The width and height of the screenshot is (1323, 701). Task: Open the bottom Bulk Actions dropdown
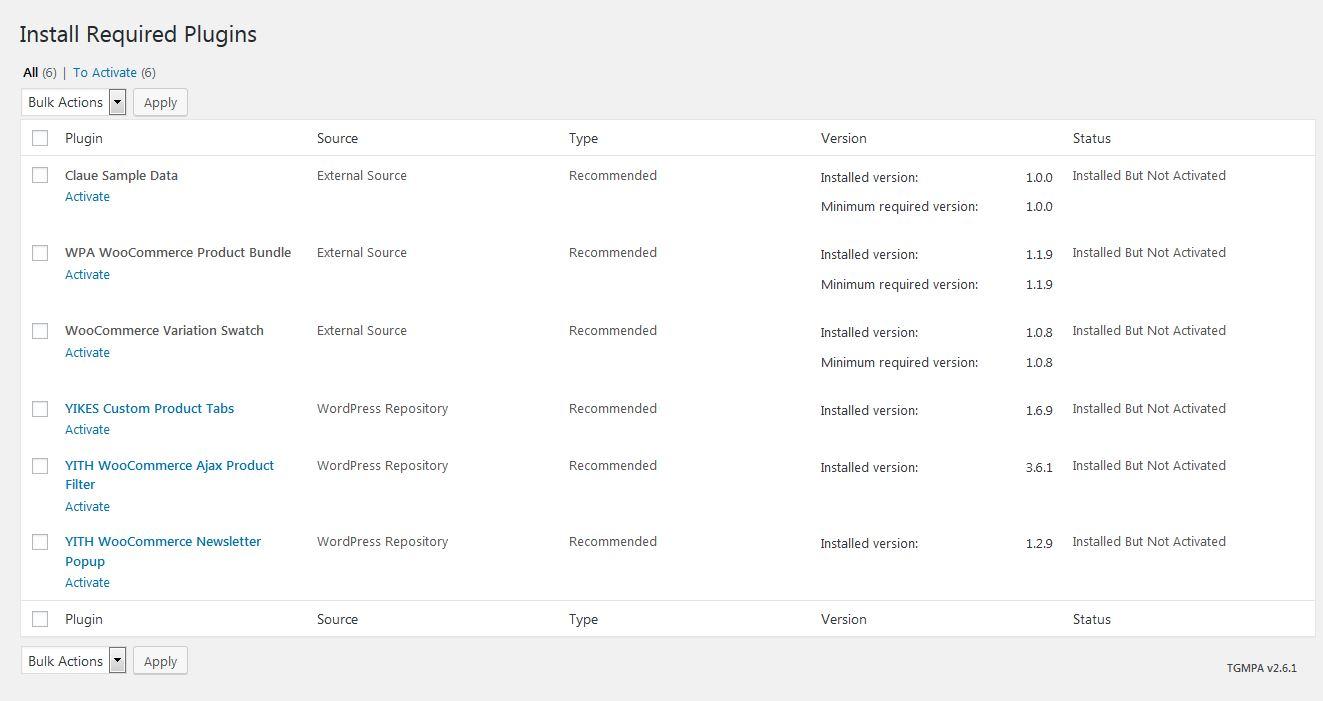73,660
